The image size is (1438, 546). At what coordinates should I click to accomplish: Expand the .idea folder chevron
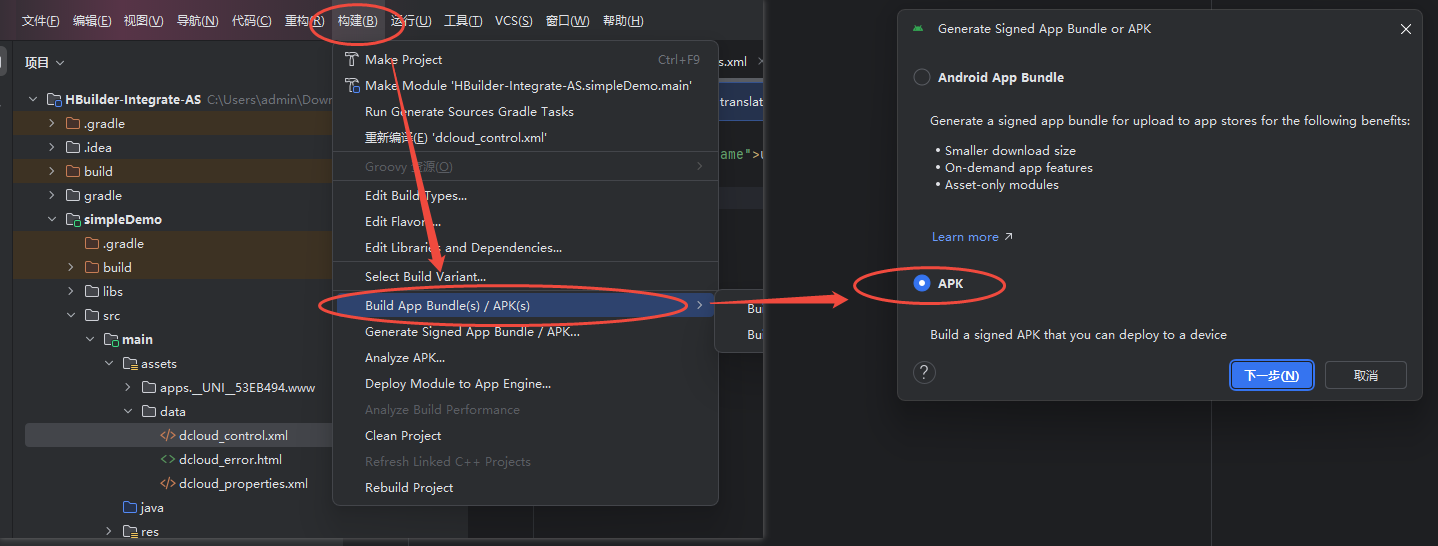(x=52, y=147)
